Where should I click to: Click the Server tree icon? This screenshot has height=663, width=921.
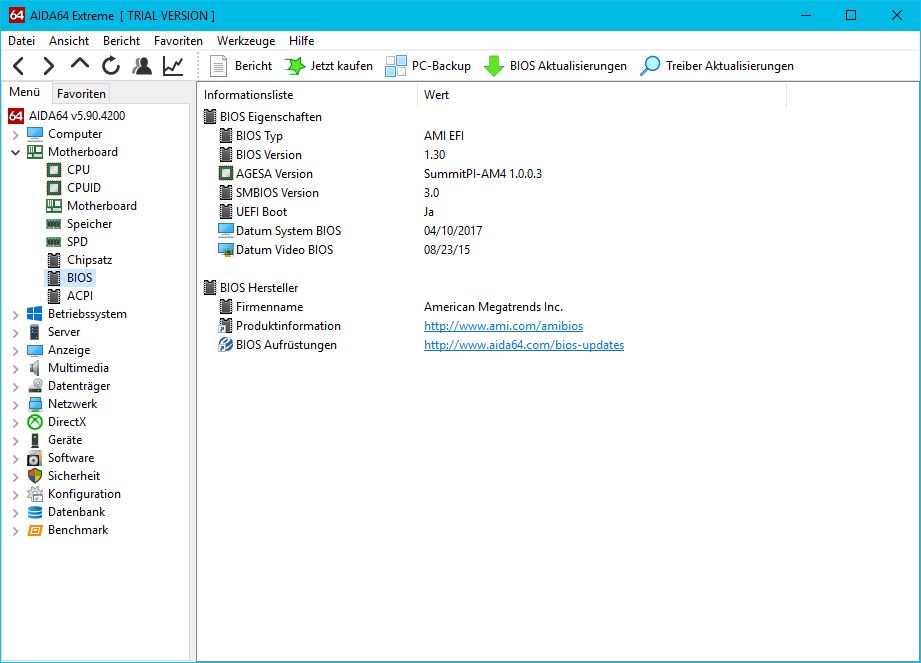point(35,332)
